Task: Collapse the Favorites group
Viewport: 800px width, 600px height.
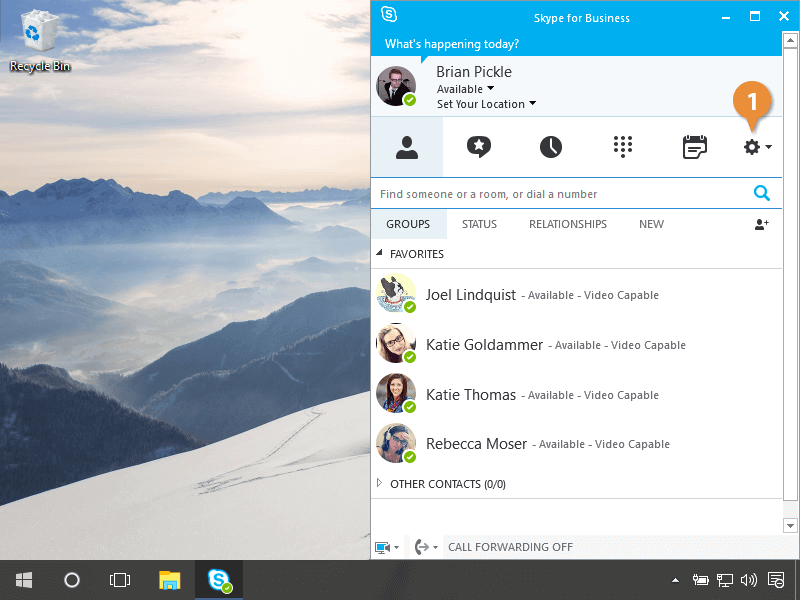Action: 379,254
